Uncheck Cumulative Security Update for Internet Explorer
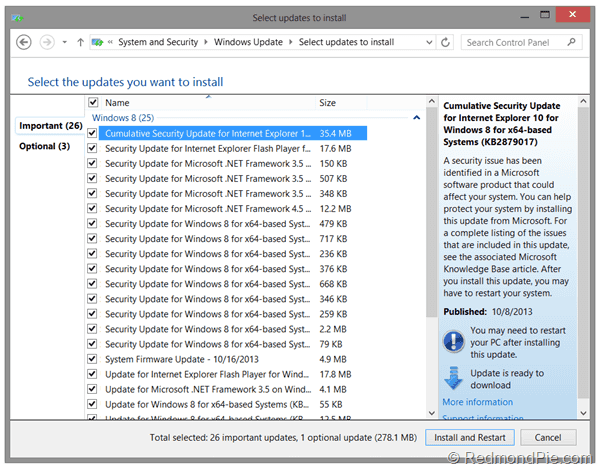 [92, 133]
